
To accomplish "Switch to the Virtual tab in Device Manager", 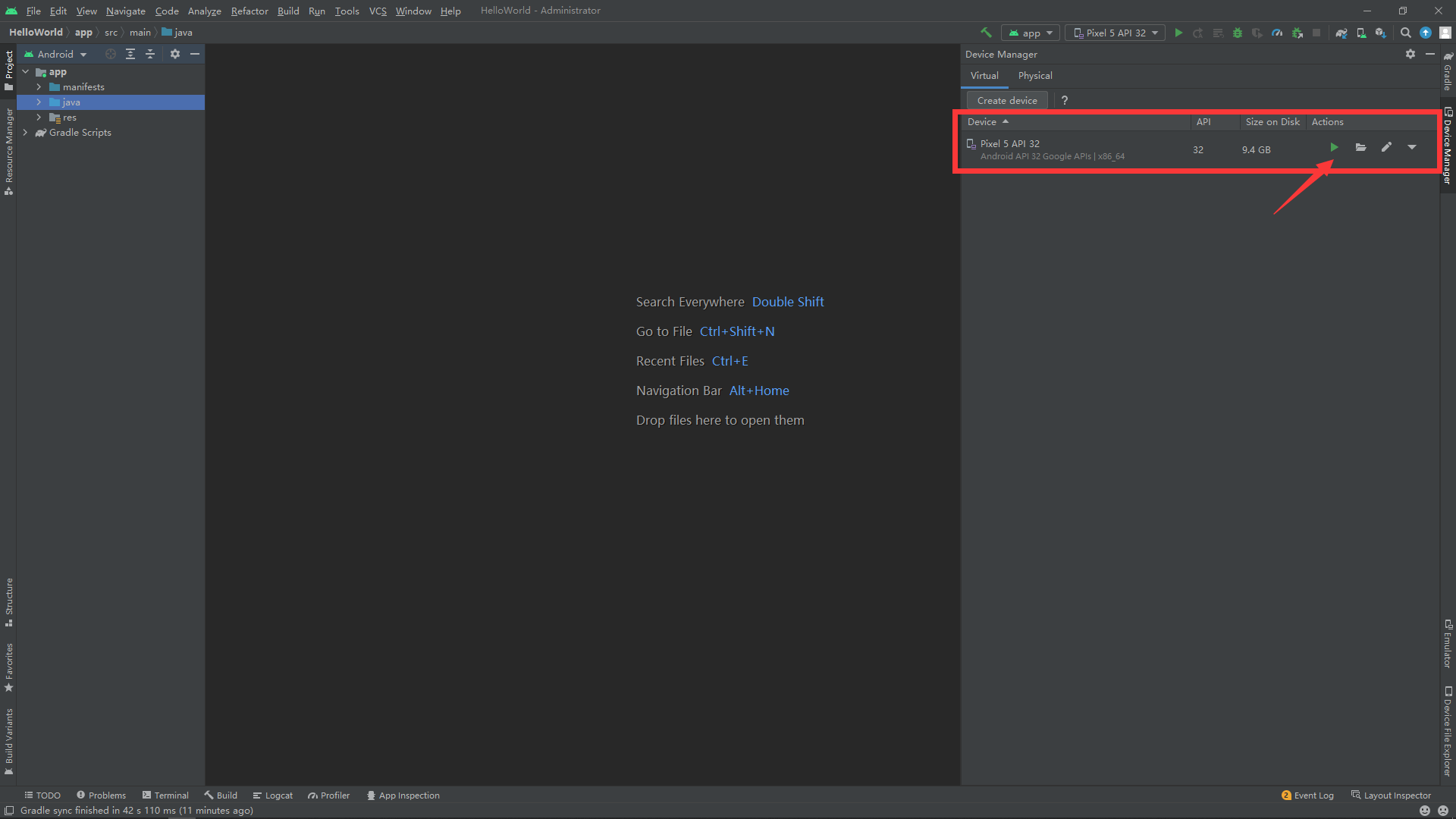I will click(x=984, y=76).
